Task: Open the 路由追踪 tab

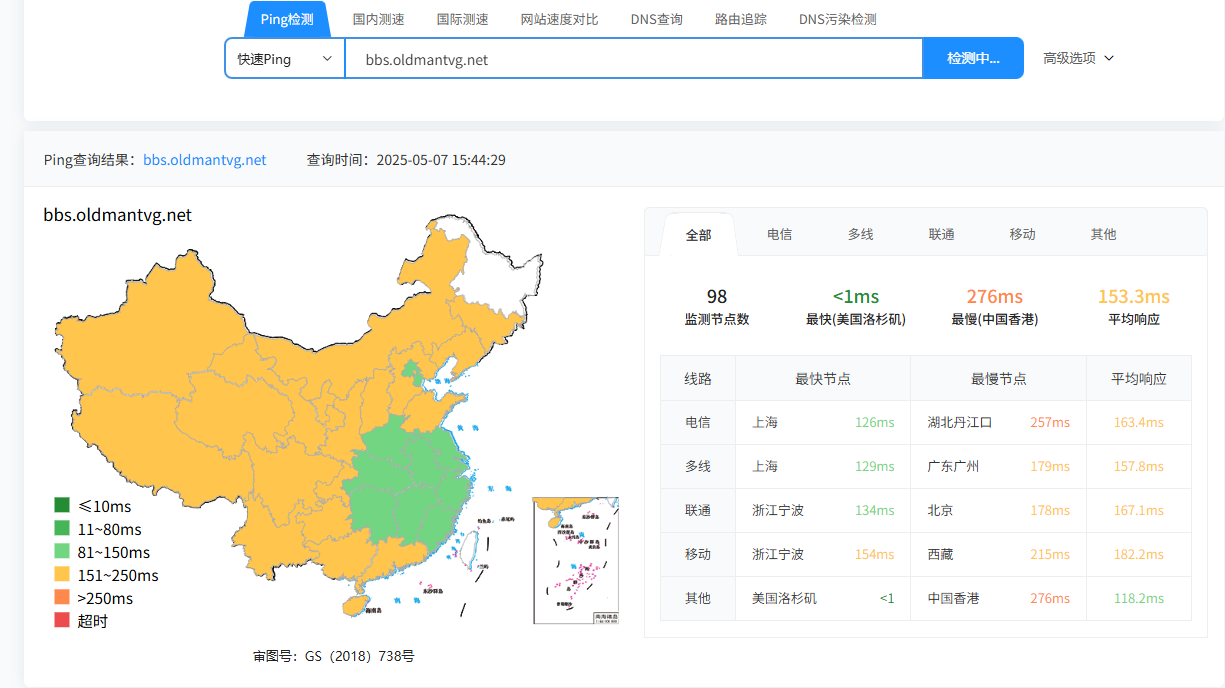Action: tap(741, 19)
